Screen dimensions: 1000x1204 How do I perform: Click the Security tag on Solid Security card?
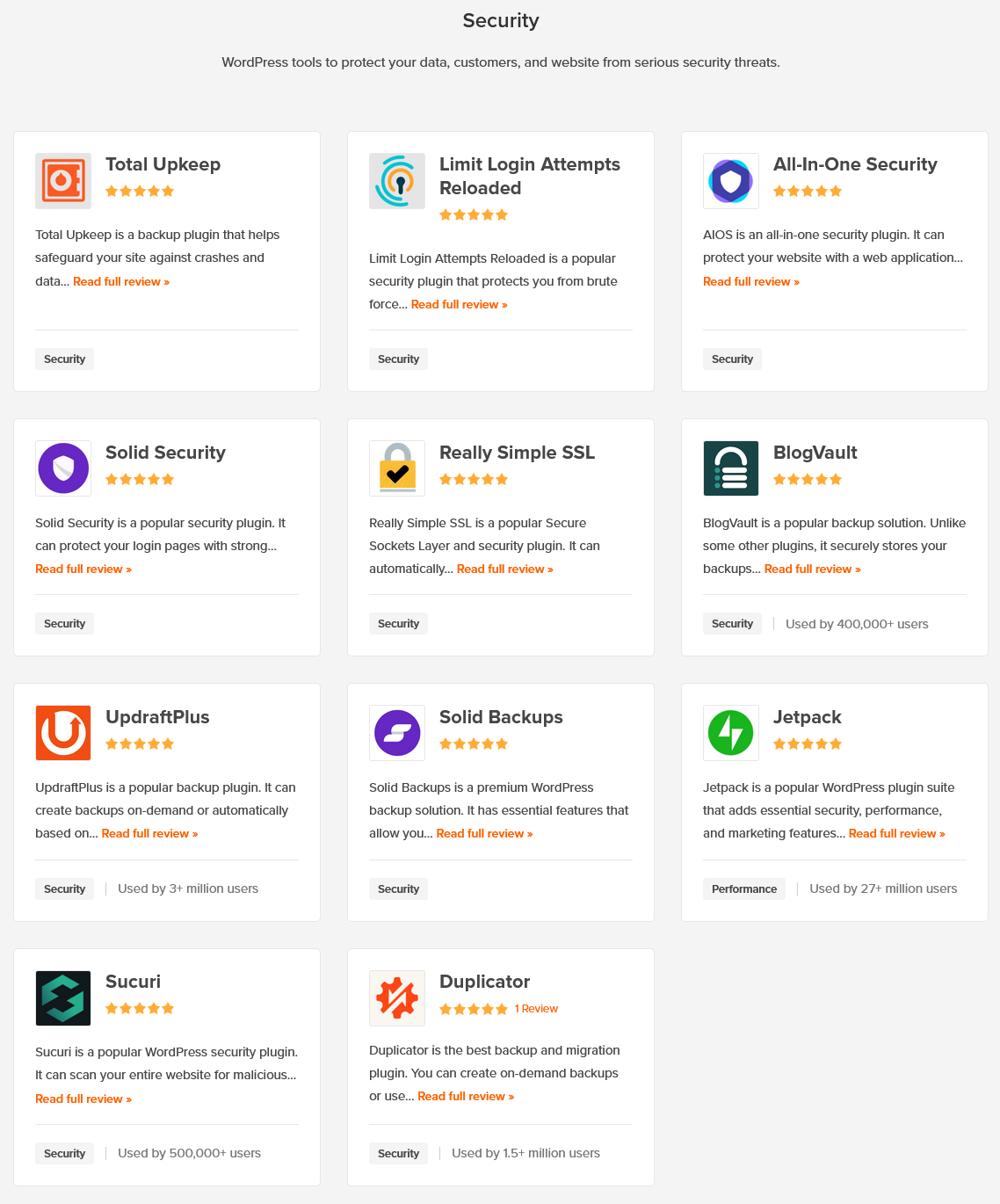point(64,623)
